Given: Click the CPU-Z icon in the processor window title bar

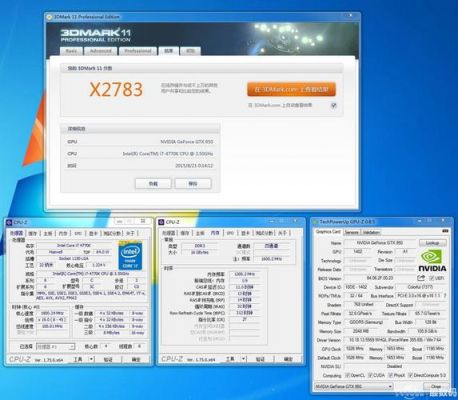Looking at the screenshot, I should pyautogui.click(x=9, y=222).
